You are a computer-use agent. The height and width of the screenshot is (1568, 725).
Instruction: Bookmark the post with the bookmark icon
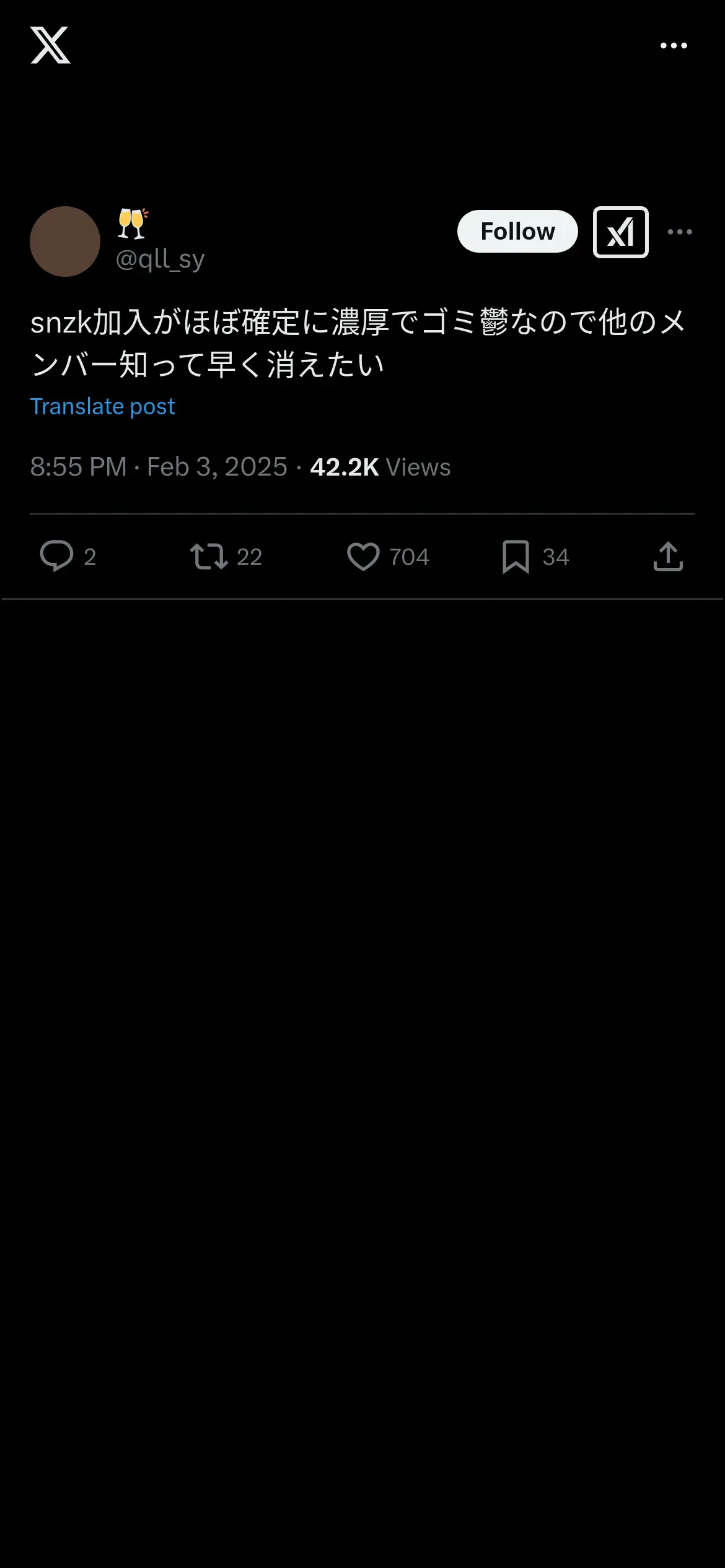516,556
